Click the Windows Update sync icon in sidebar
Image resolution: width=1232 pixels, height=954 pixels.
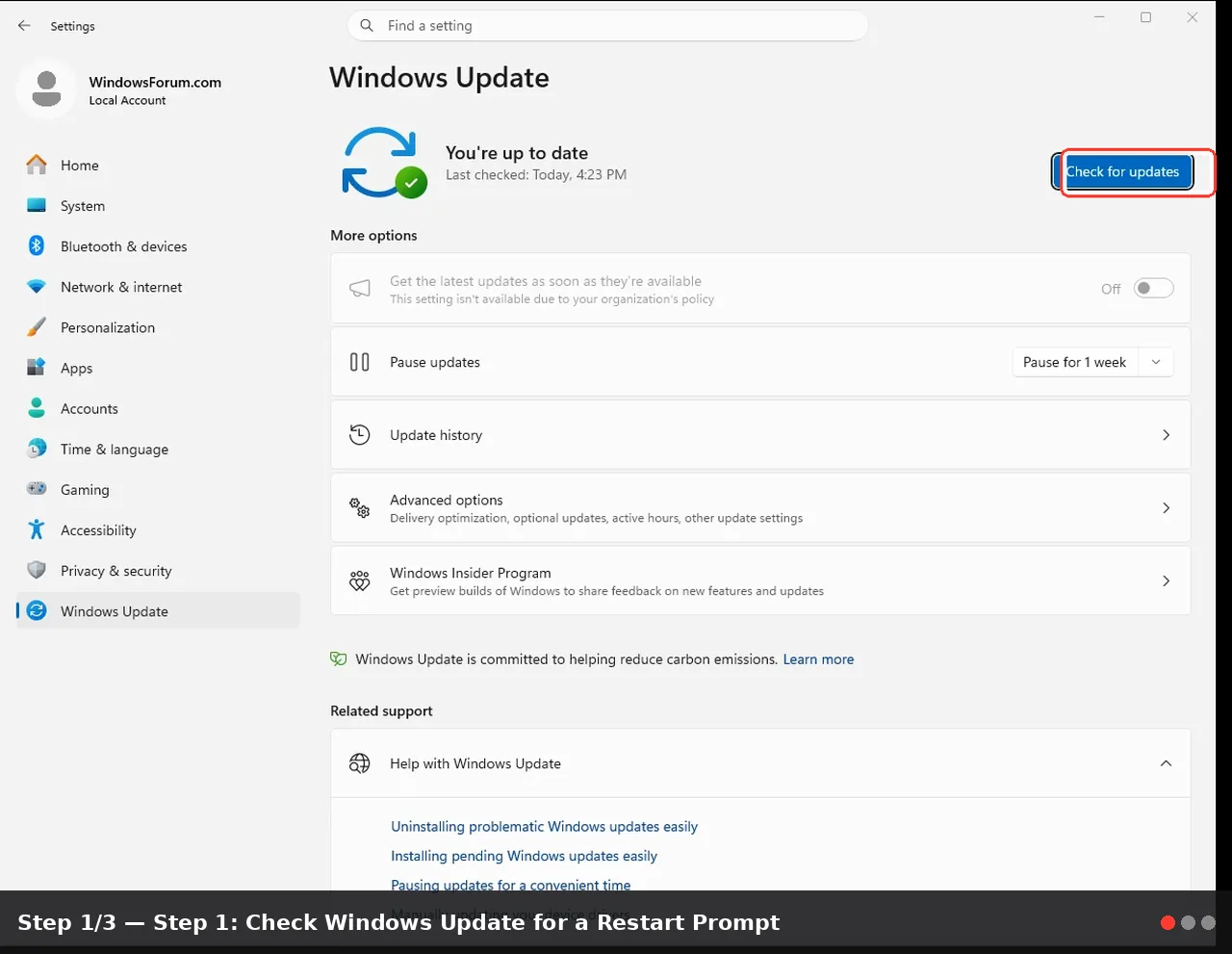tap(37, 610)
